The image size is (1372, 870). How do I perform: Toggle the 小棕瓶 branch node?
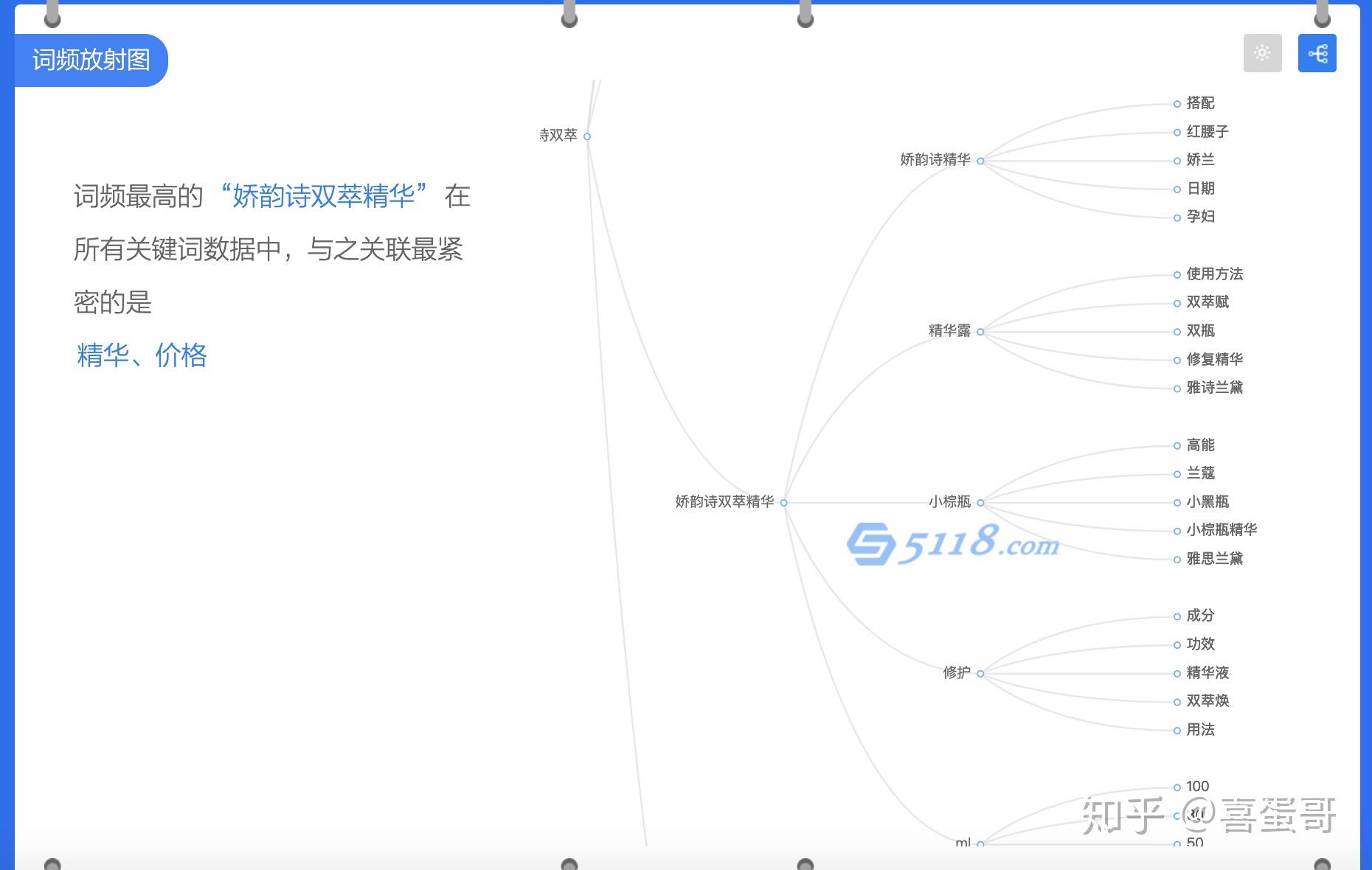click(980, 503)
